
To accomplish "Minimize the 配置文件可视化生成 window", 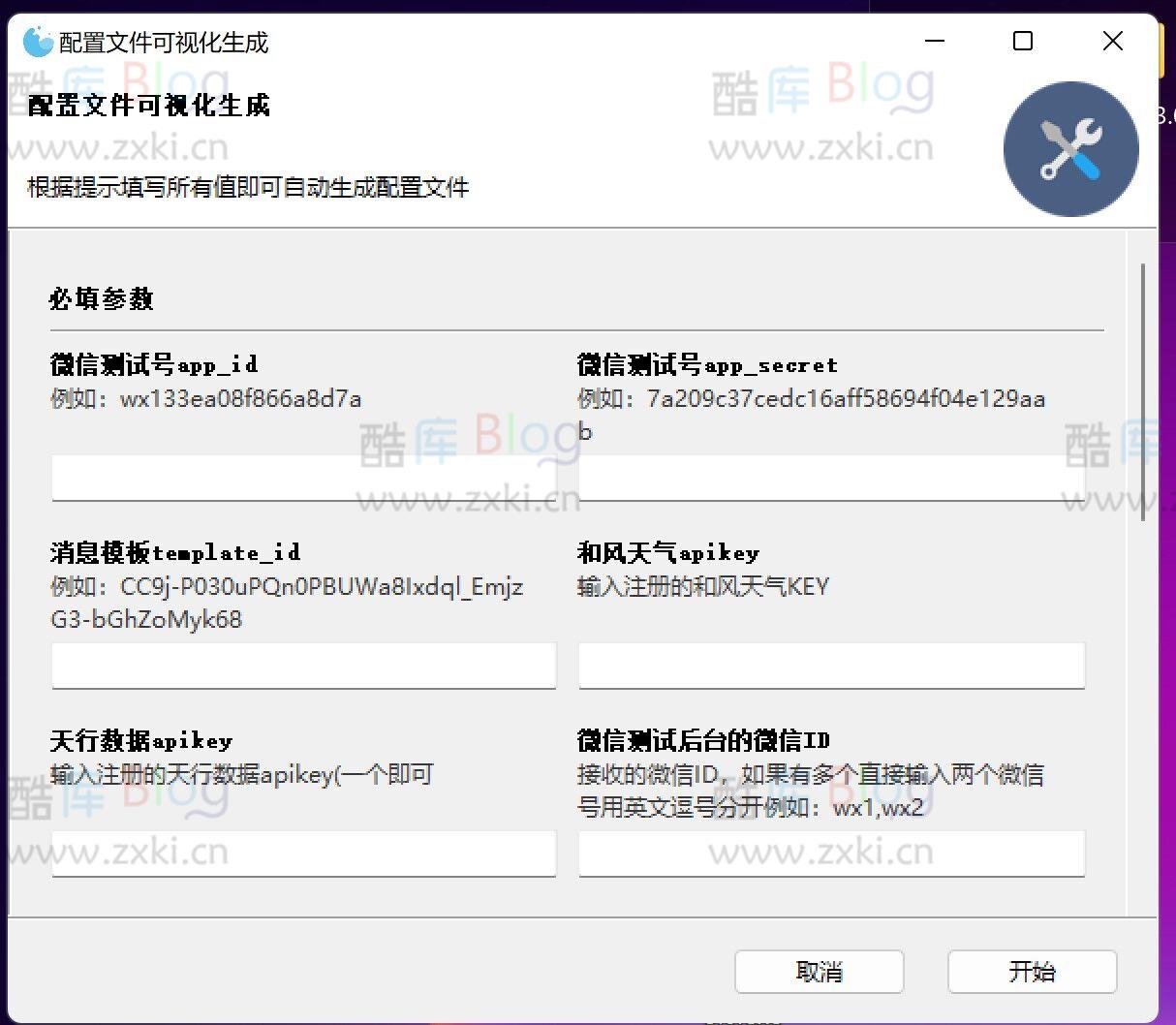I will click(x=933, y=41).
